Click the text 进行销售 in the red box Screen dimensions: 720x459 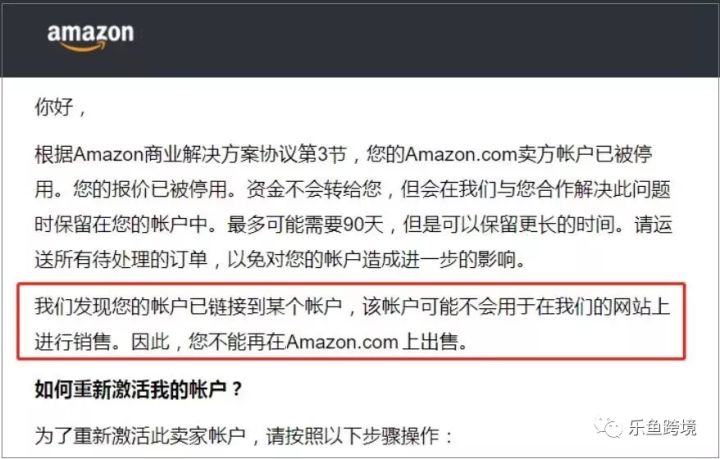[73, 342]
